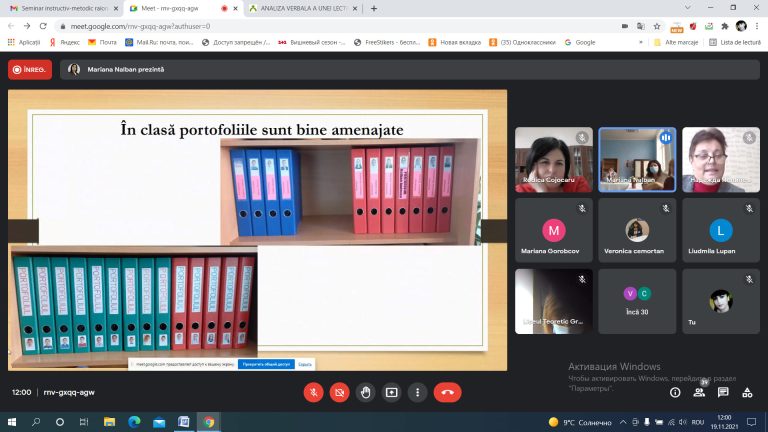Open the Google bookmark link
The height and width of the screenshot is (432, 768).
tap(580, 43)
